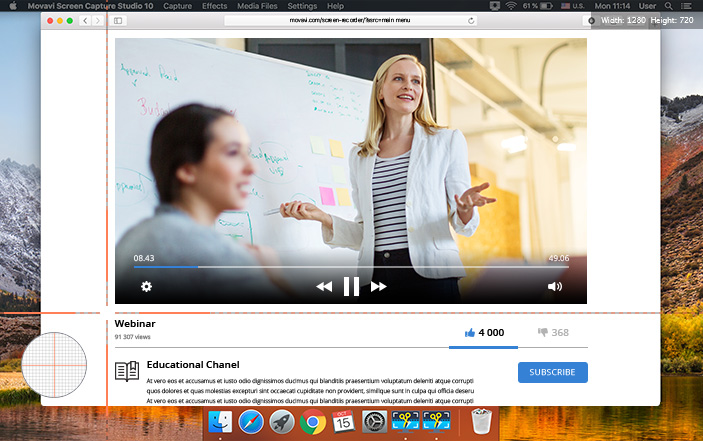
Task: Open the Capture menu
Action: coord(178,6)
